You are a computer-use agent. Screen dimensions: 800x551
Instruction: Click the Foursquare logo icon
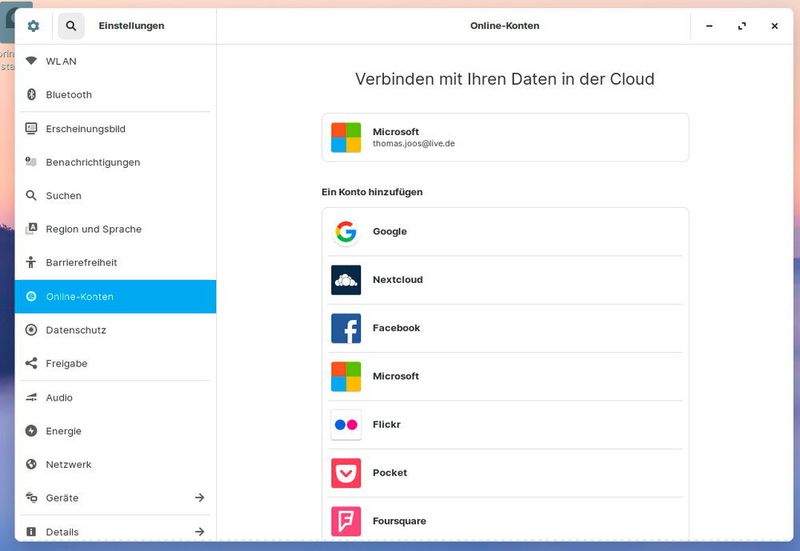pos(346,521)
